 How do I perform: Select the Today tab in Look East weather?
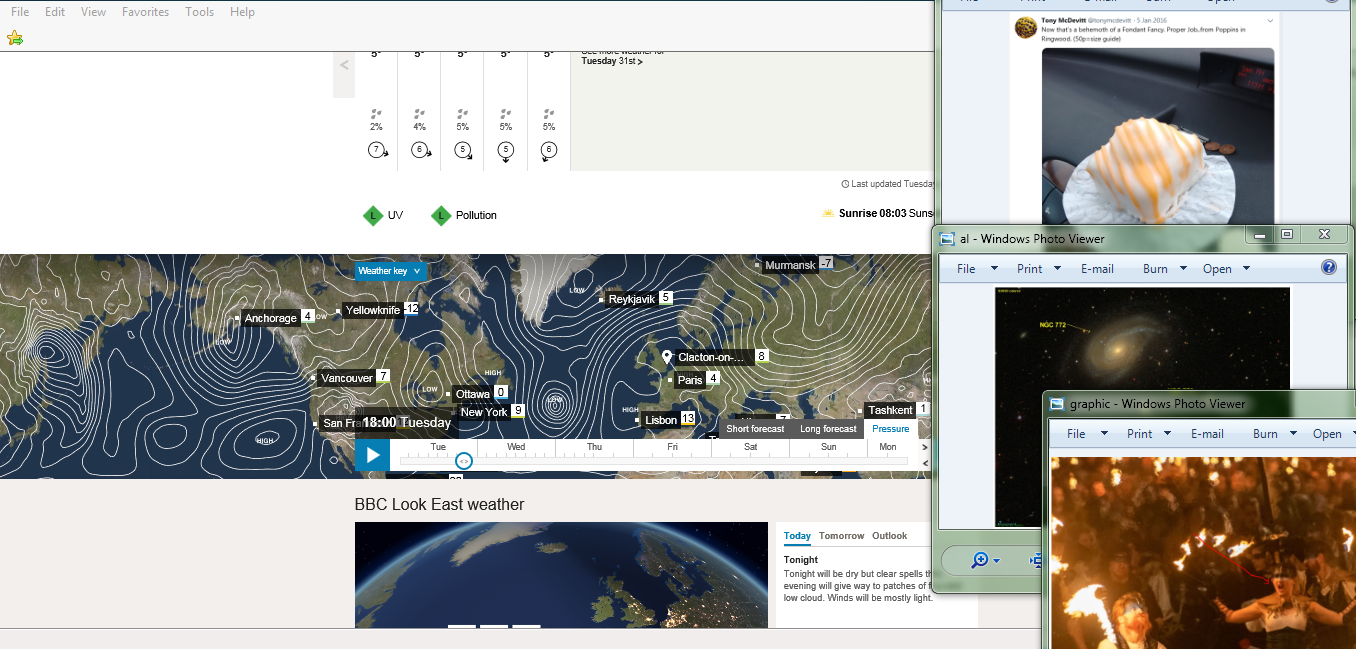pos(797,536)
